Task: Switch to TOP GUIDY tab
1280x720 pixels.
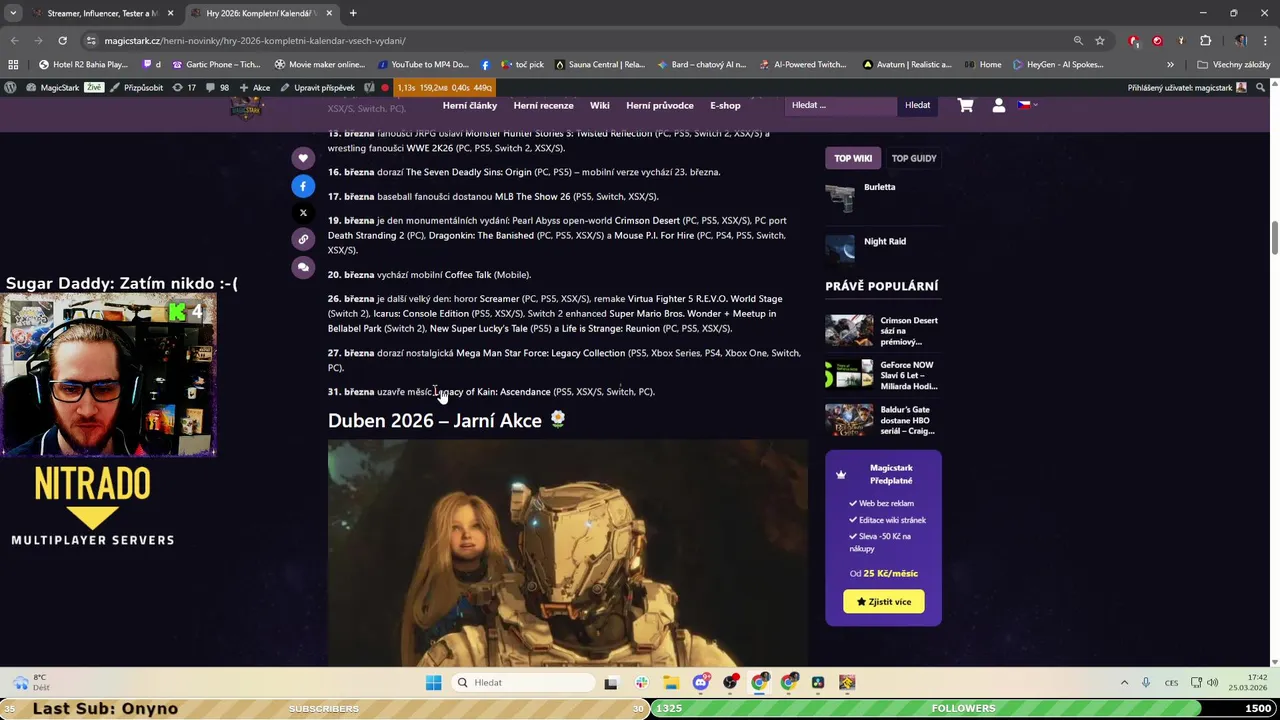Action: click(x=914, y=158)
